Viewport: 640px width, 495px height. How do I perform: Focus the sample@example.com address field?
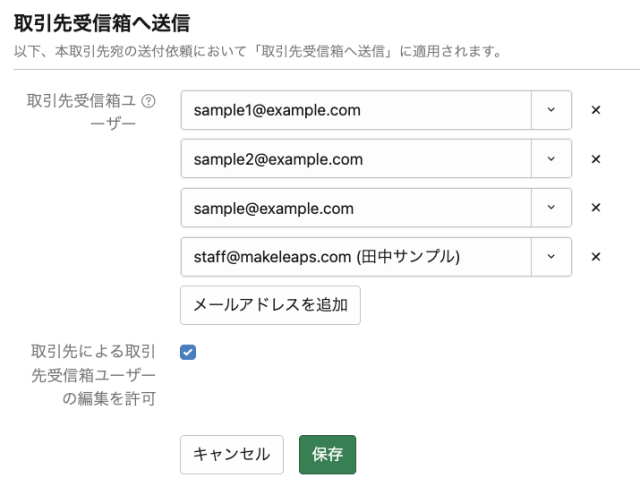point(355,208)
